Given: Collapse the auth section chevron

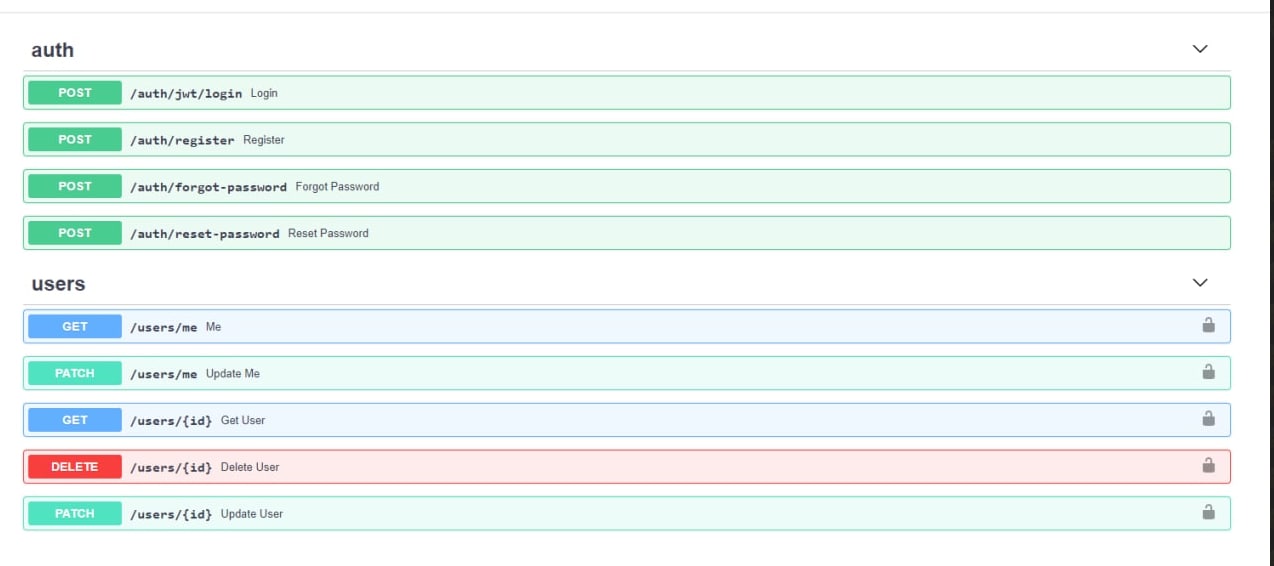Looking at the screenshot, I should [1200, 49].
